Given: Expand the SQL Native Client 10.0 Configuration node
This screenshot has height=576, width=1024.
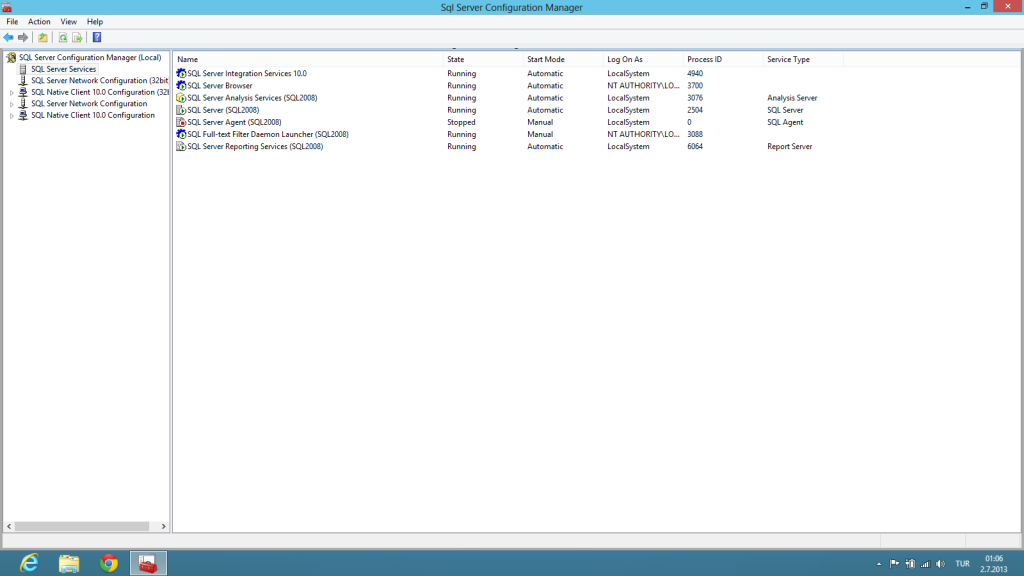Looking at the screenshot, I should (x=11, y=116).
